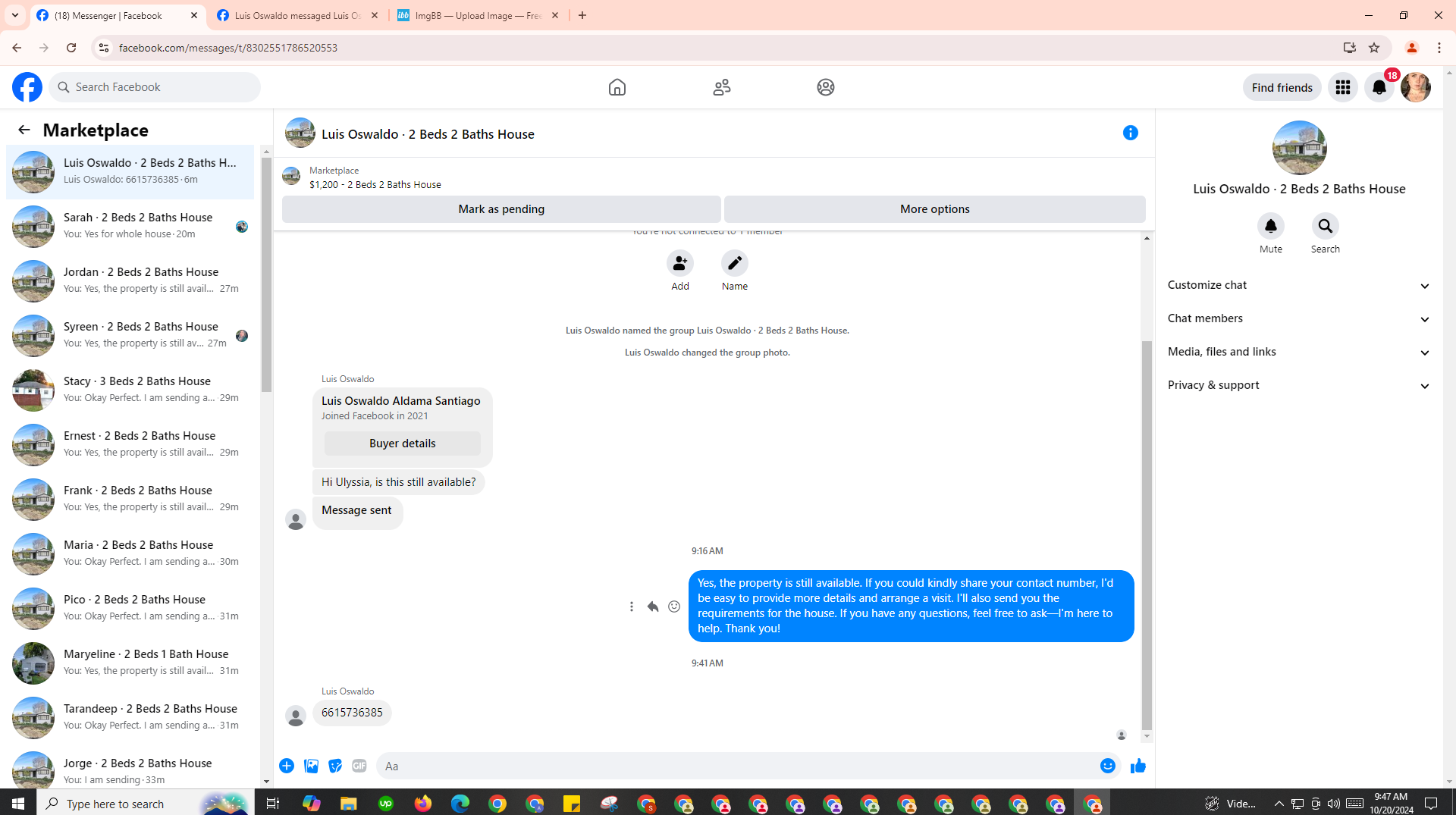This screenshot has height=815, width=1456.
Task: Open notifications bell with 18 badge
Action: (1379, 87)
